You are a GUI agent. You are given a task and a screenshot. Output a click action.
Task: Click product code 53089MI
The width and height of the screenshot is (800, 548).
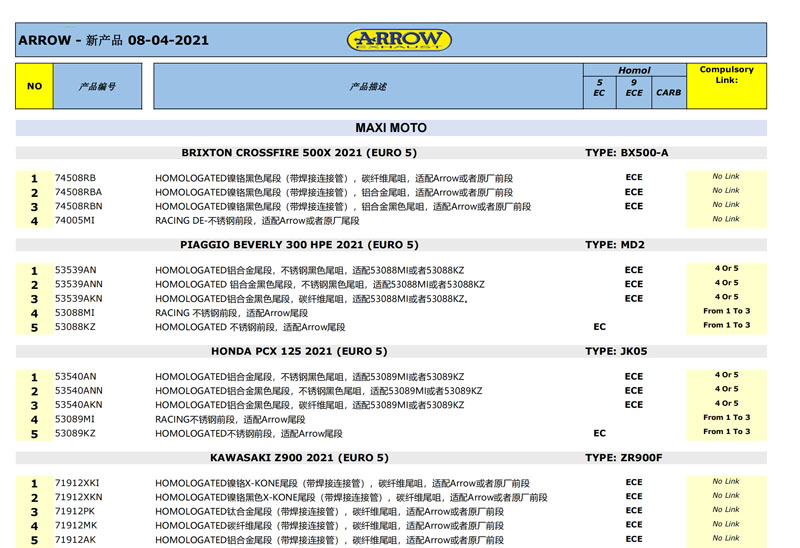[74, 419]
